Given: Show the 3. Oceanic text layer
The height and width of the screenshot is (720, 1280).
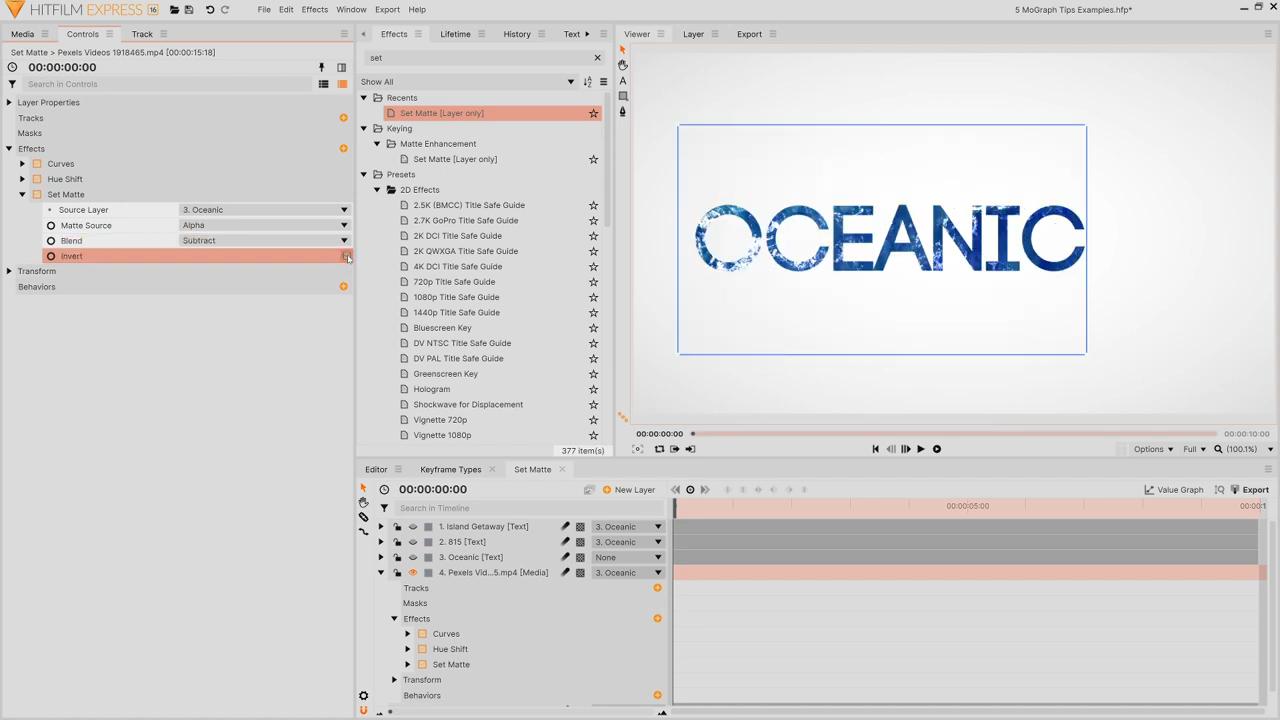Looking at the screenshot, I should [x=412, y=557].
